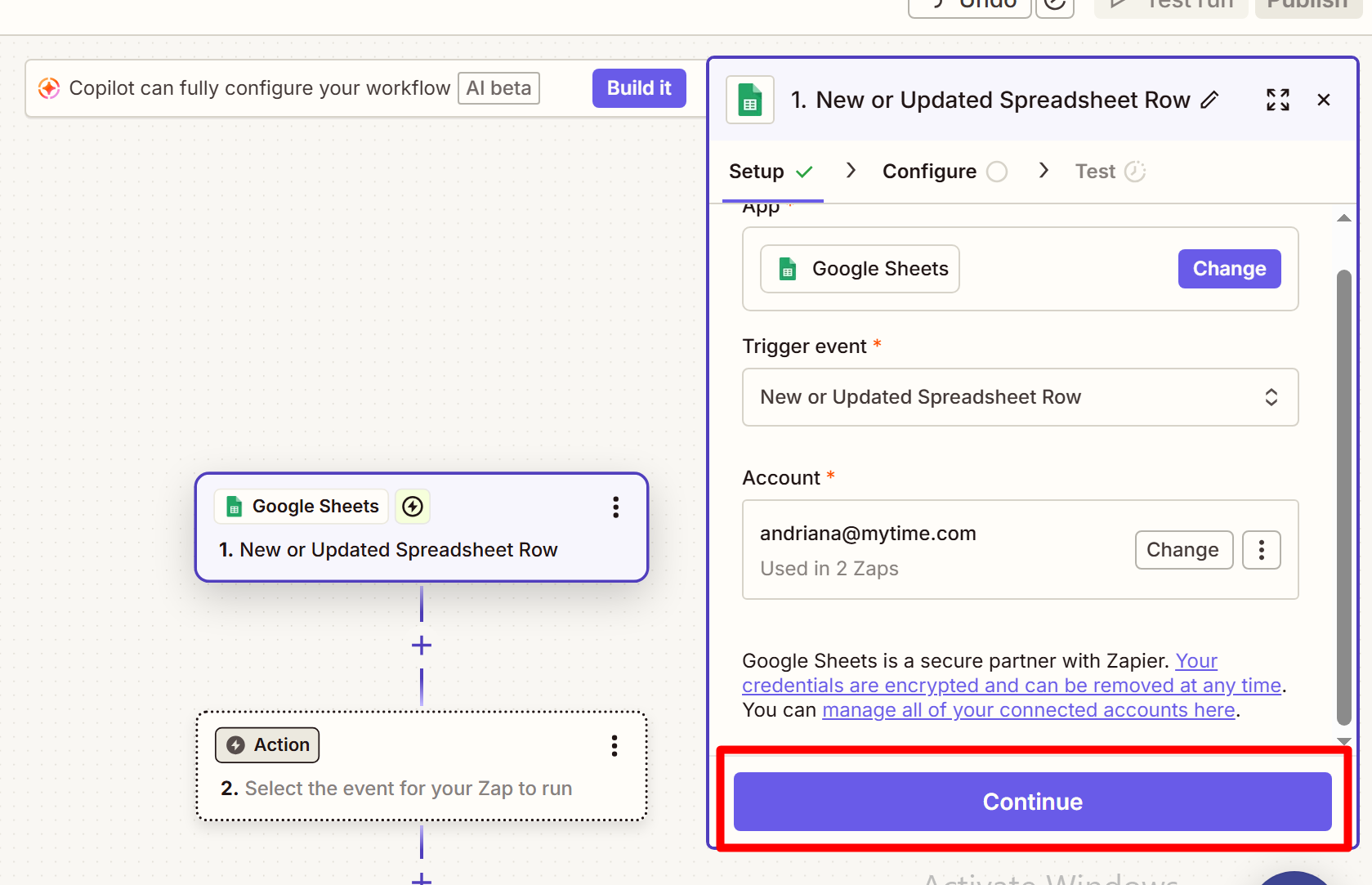Click the Build it button
1372x885 pixels.
[x=639, y=88]
